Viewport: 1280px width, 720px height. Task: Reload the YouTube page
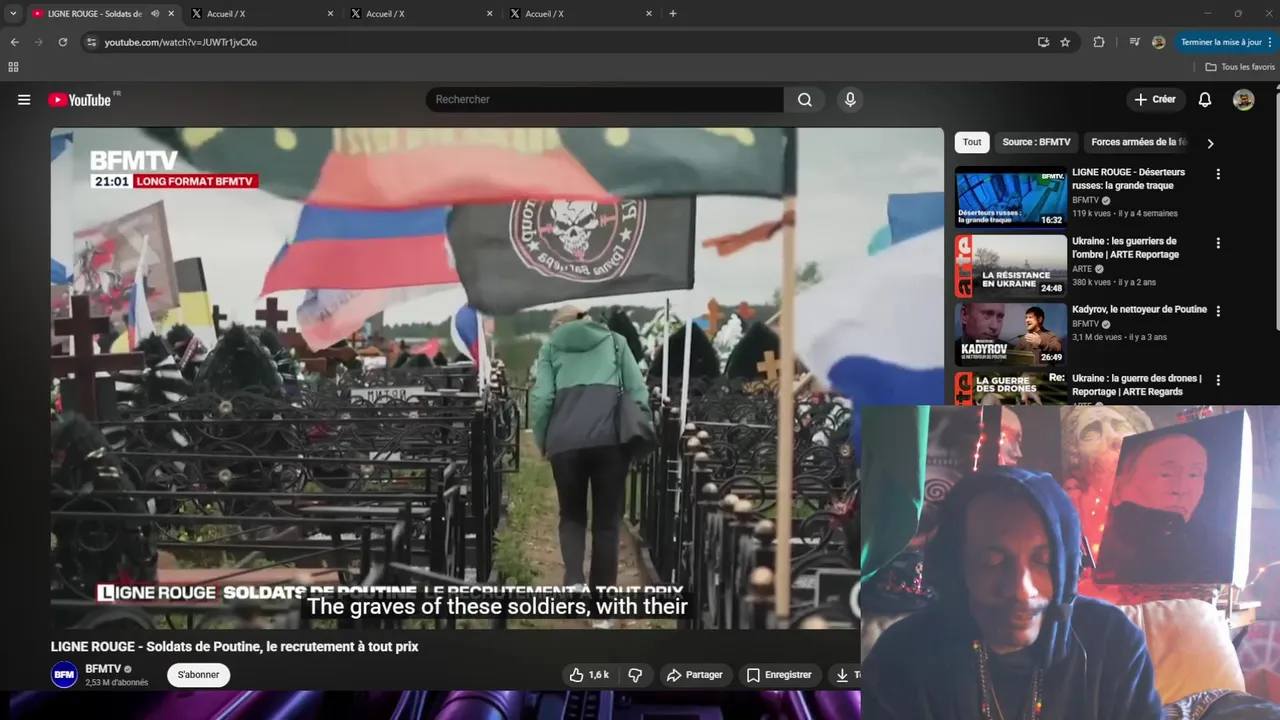coord(62,42)
